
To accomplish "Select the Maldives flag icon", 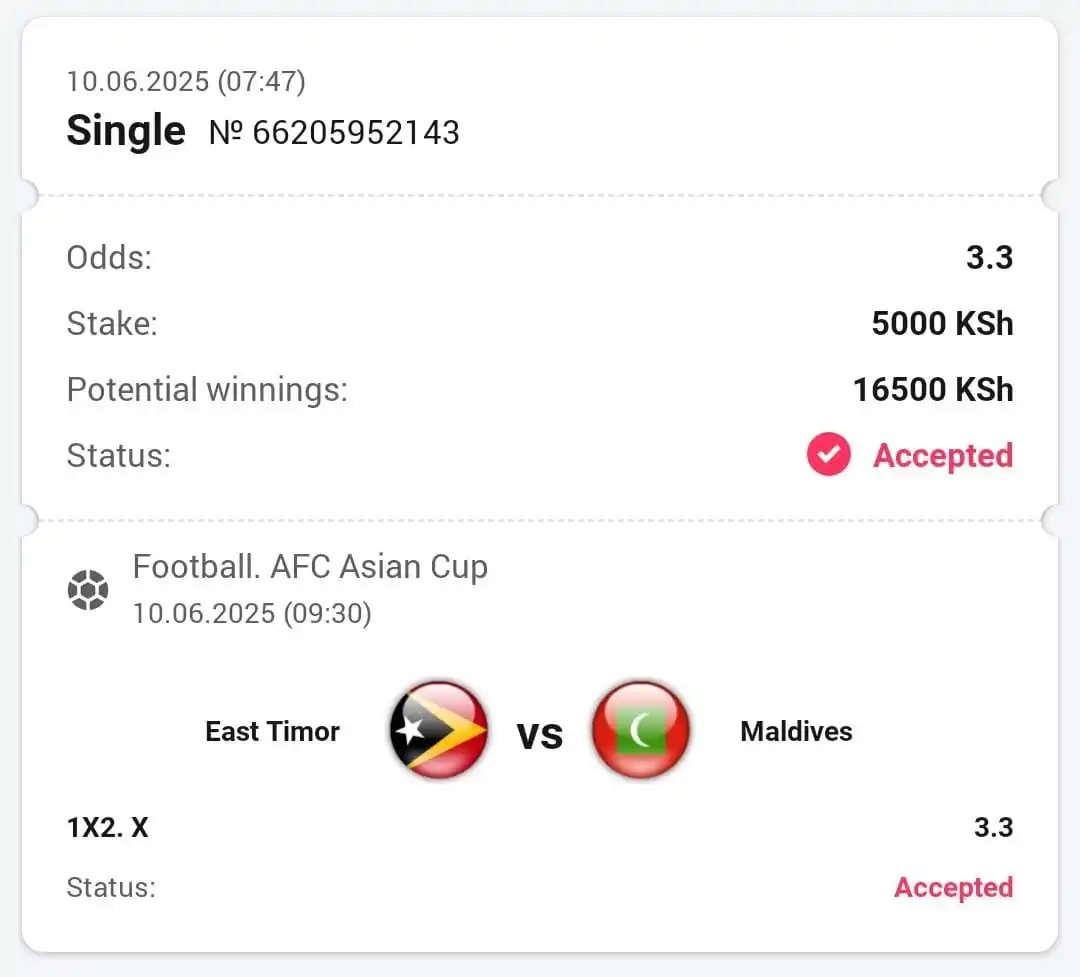I will 641,731.
